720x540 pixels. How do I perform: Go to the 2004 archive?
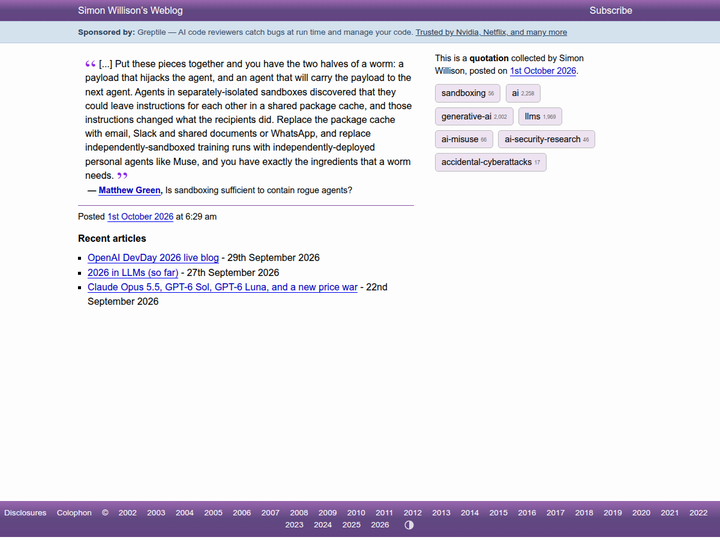184,513
